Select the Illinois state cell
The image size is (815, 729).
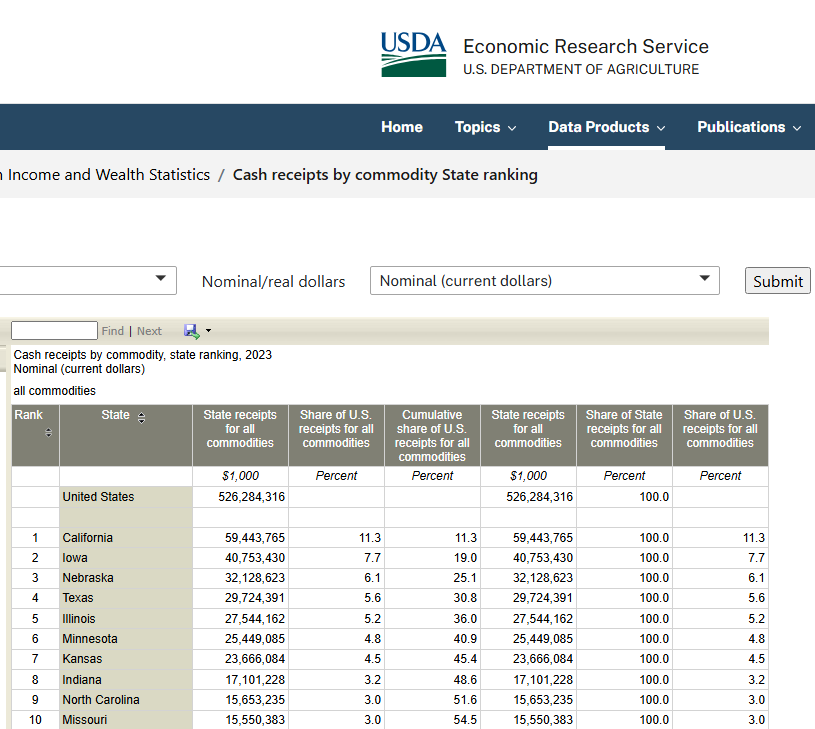(x=126, y=618)
